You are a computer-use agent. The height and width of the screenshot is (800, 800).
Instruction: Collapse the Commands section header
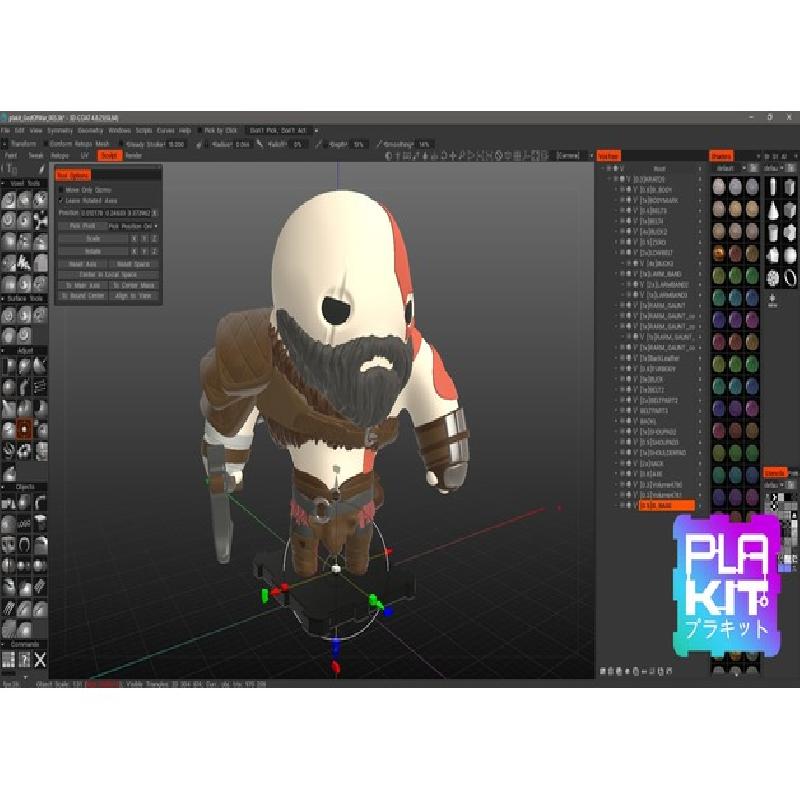(x=24, y=645)
